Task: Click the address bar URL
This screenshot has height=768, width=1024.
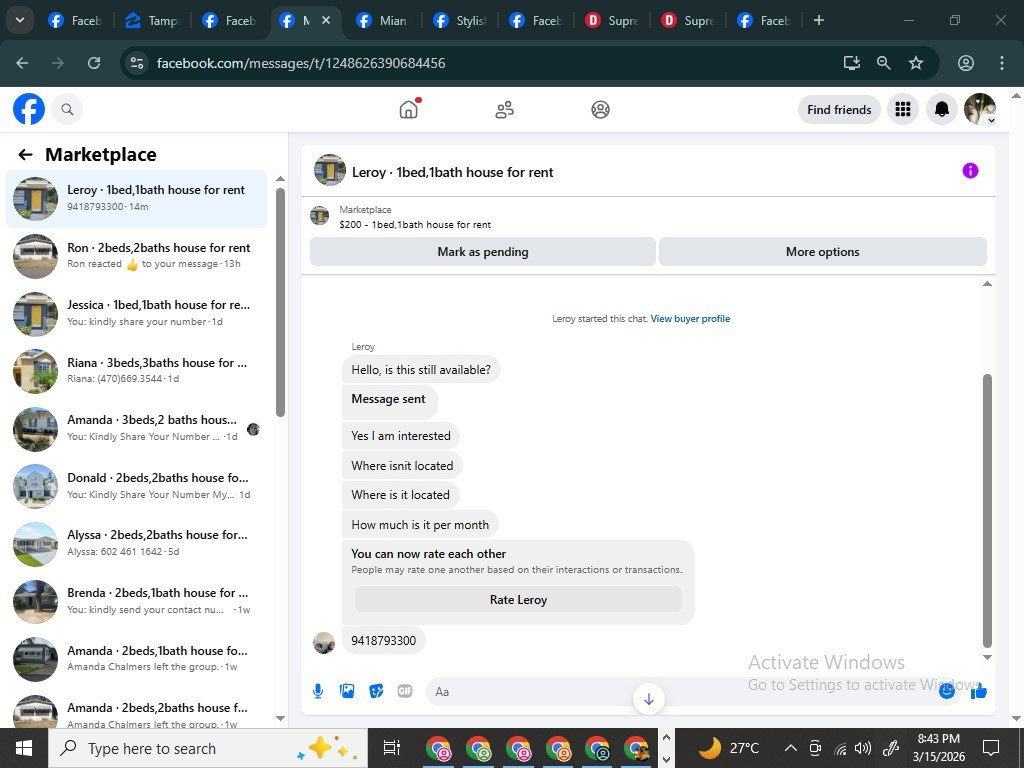Action: (301, 63)
